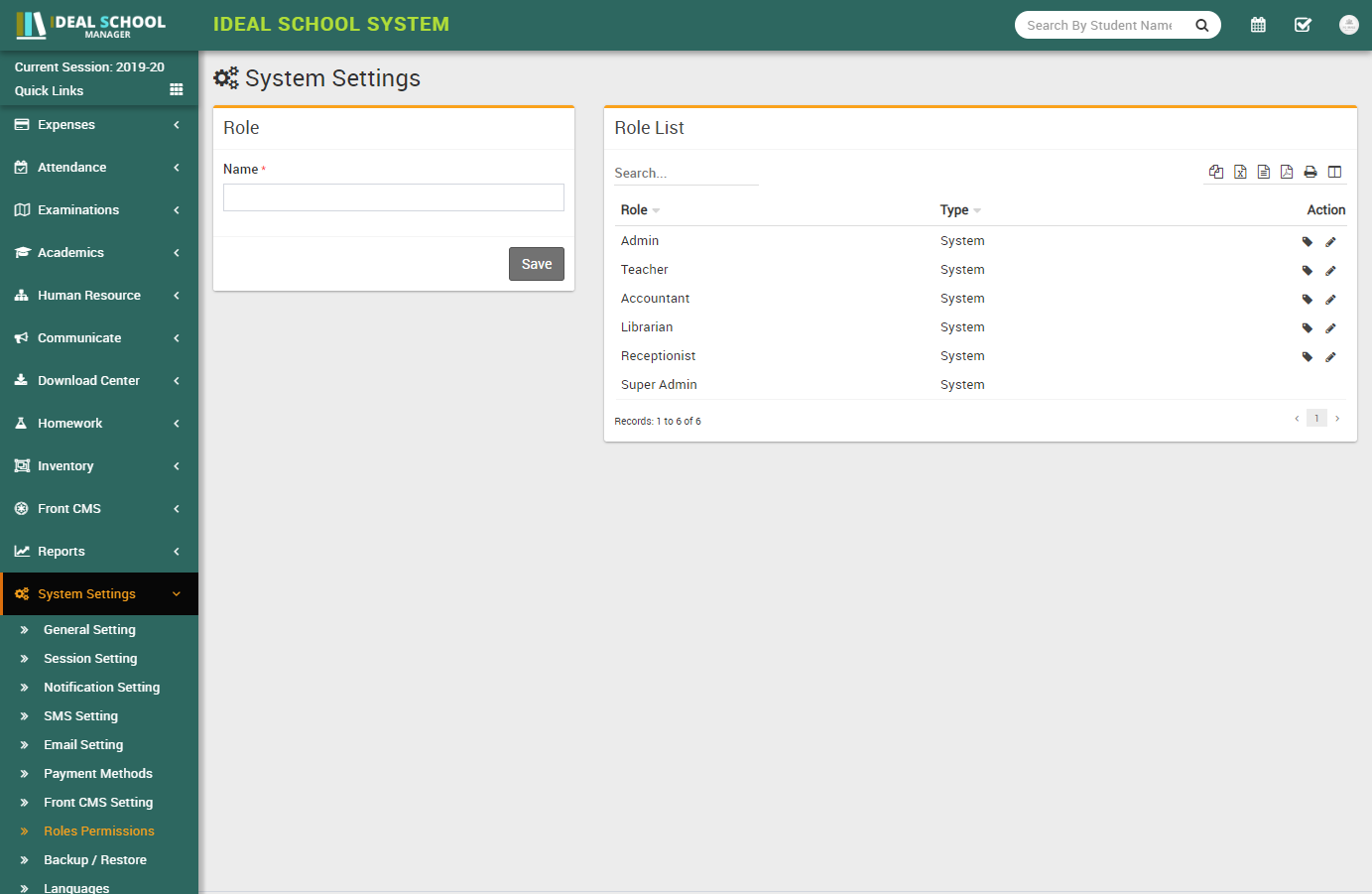
Task: Expand the Reports menu
Action: [99, 551]
